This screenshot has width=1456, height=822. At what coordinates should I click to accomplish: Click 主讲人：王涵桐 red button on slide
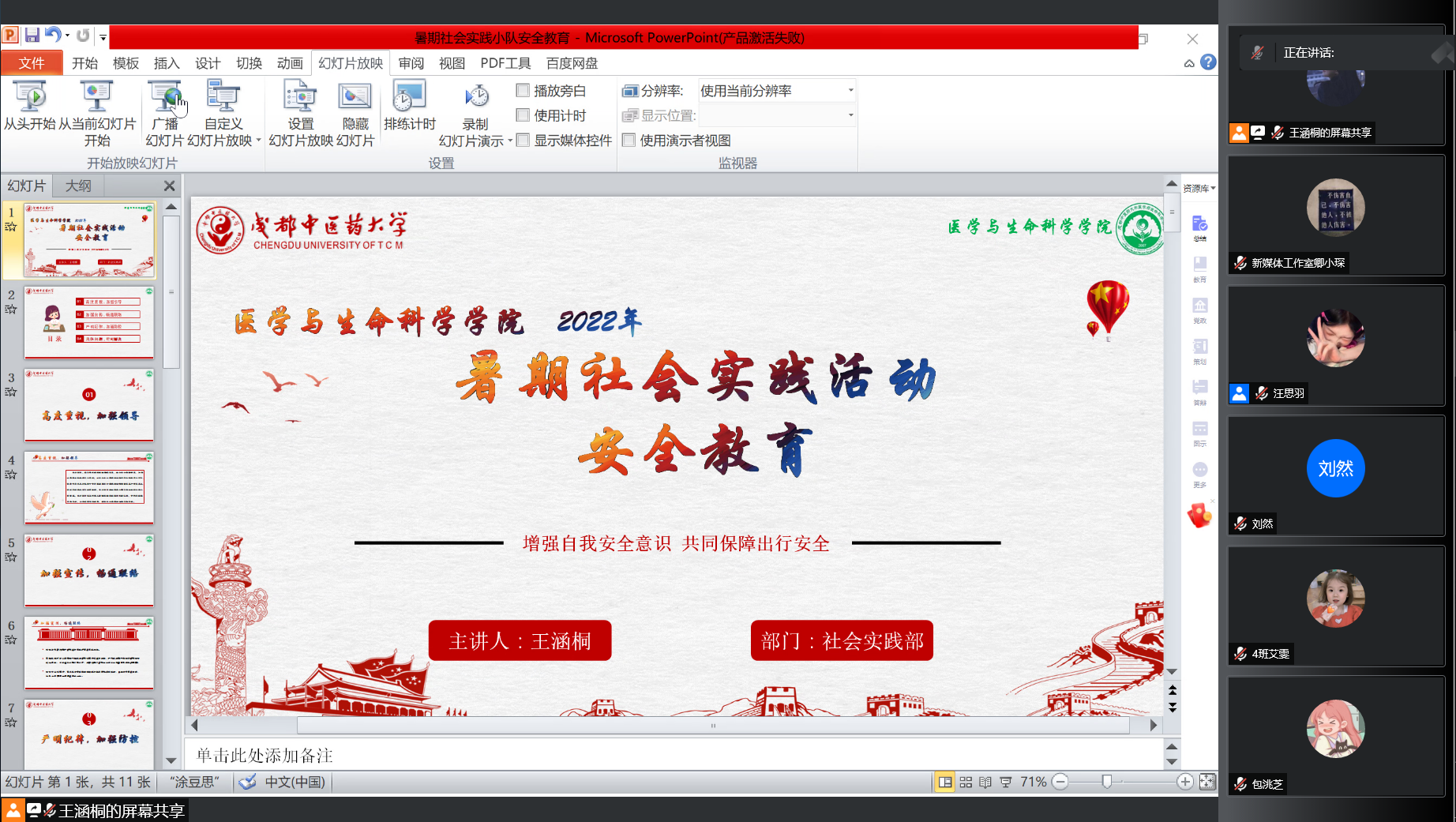pyautogui.click(x=520, y=640)
